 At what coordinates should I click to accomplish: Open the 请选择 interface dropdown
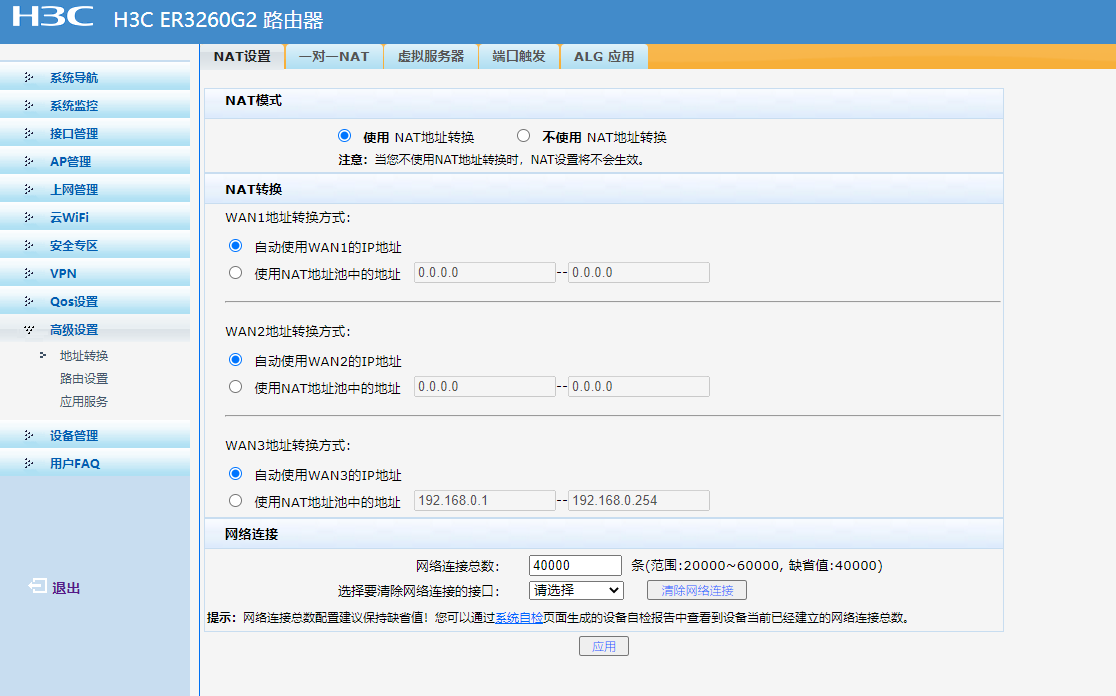576,591
